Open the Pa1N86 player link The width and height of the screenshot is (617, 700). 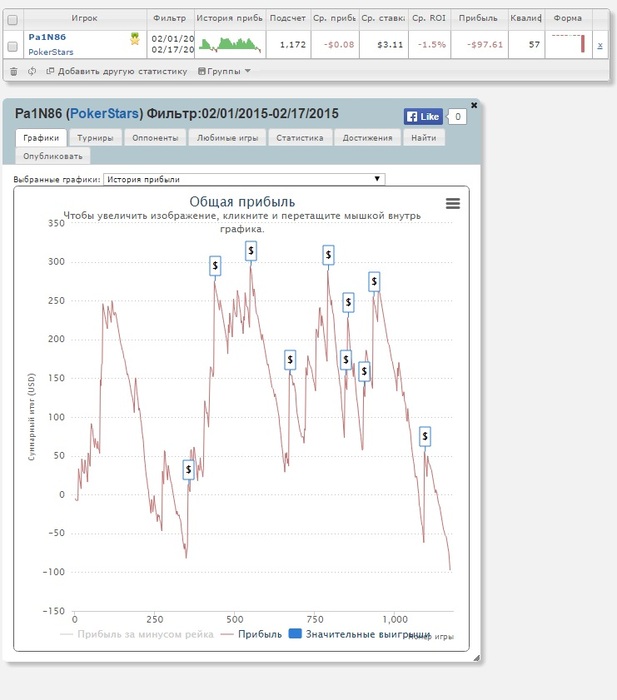point(47,37)
